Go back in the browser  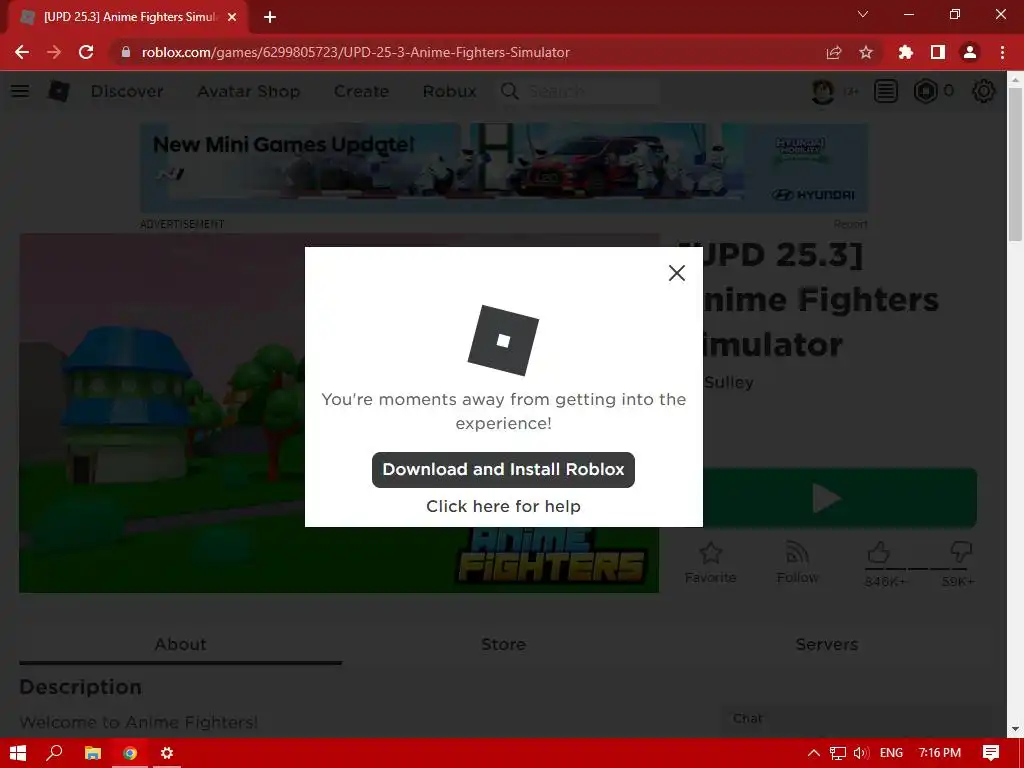(22, 52)
